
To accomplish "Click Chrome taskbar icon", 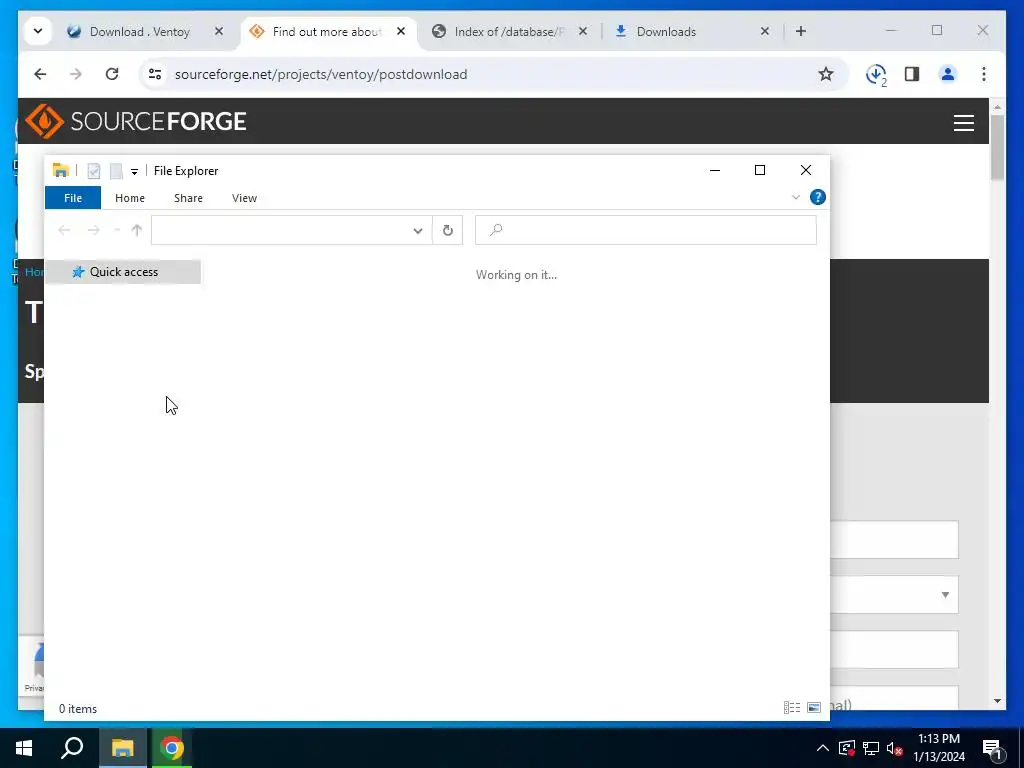I will click(172, 748).
